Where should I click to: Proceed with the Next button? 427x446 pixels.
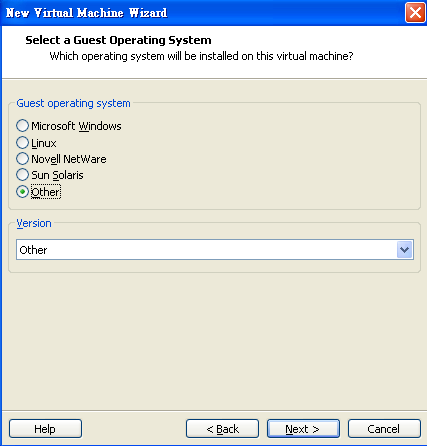(x=303, y=429)
